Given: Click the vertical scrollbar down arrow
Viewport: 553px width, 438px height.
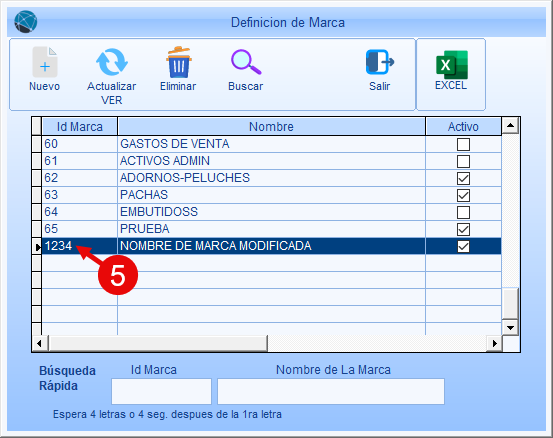Looking at the screenshot, I should point(510,328).
